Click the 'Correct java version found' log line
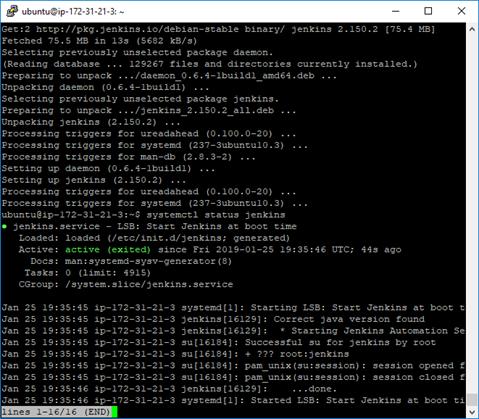The image size is (479, 419). click(x=349, y=319)
